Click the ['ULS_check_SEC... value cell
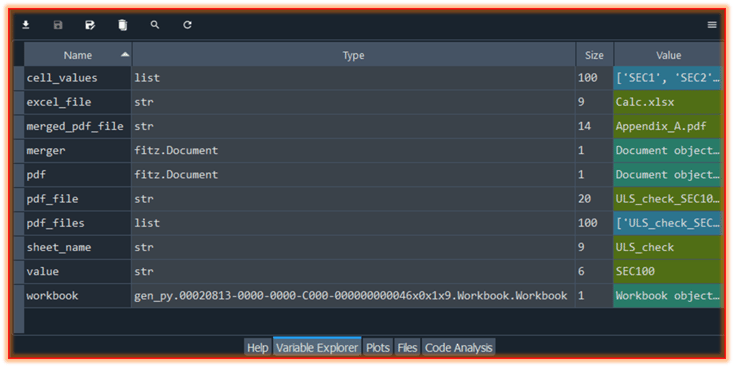The width and height of the screenshot is (734, 367). [668, 223]
